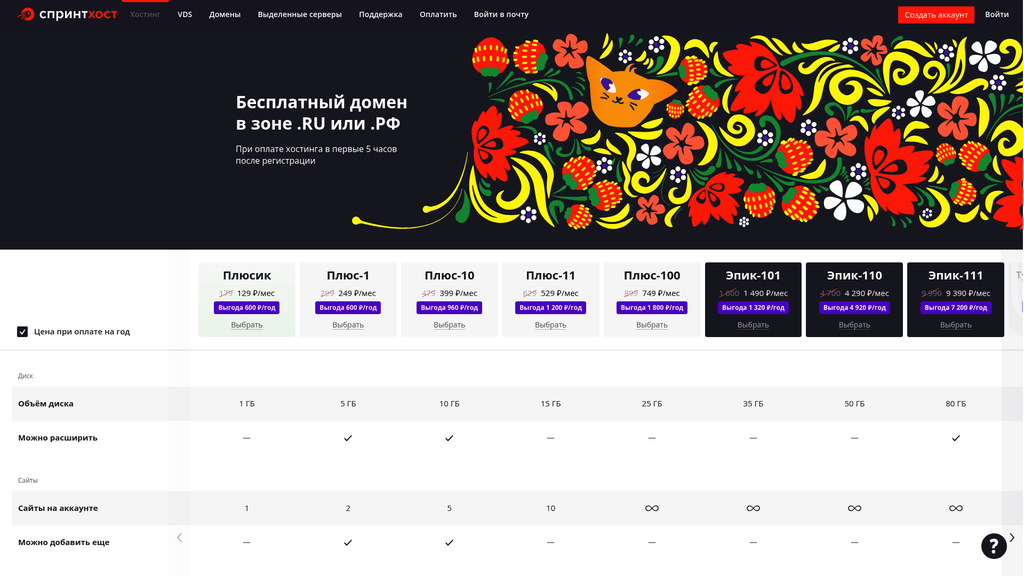Select Выбрать for the Плюсик plan

(246, 326)
